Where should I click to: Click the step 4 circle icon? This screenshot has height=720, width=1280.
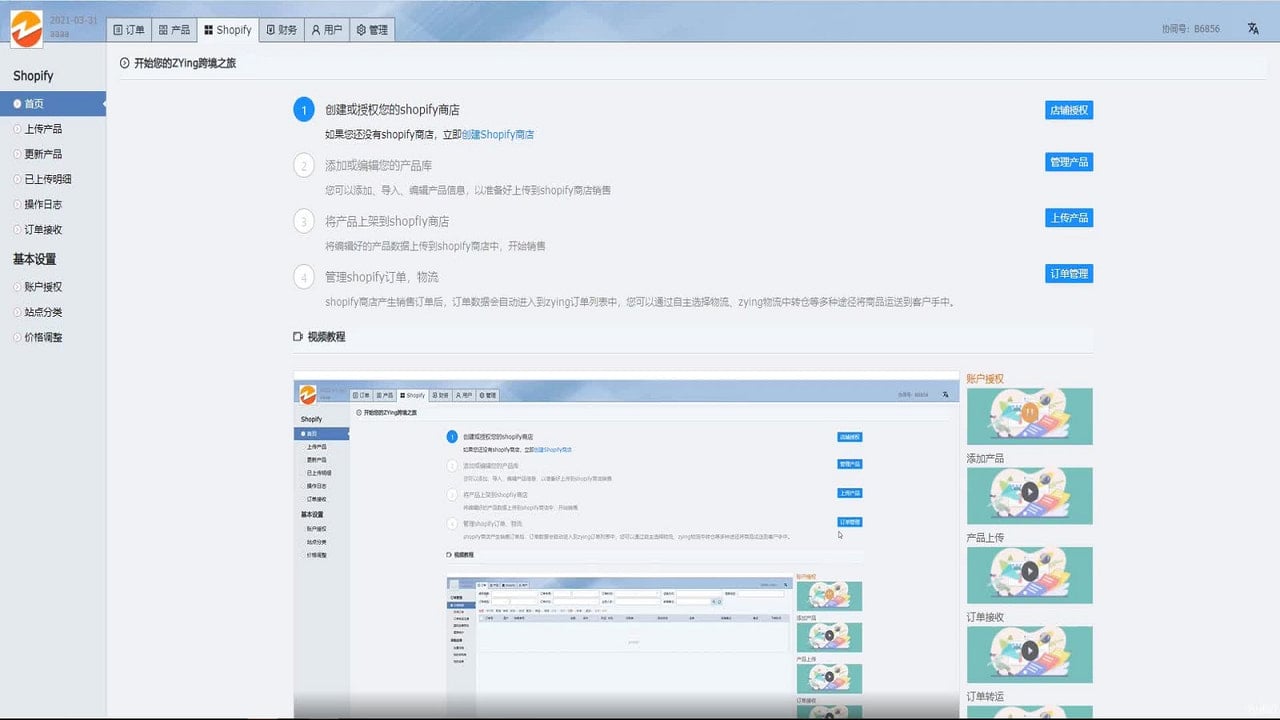pyautogui.click(x=304, y=277)
